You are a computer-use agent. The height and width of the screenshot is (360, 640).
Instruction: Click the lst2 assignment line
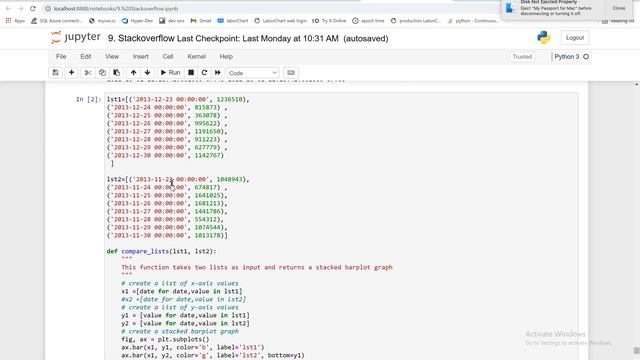pos(178,179)
